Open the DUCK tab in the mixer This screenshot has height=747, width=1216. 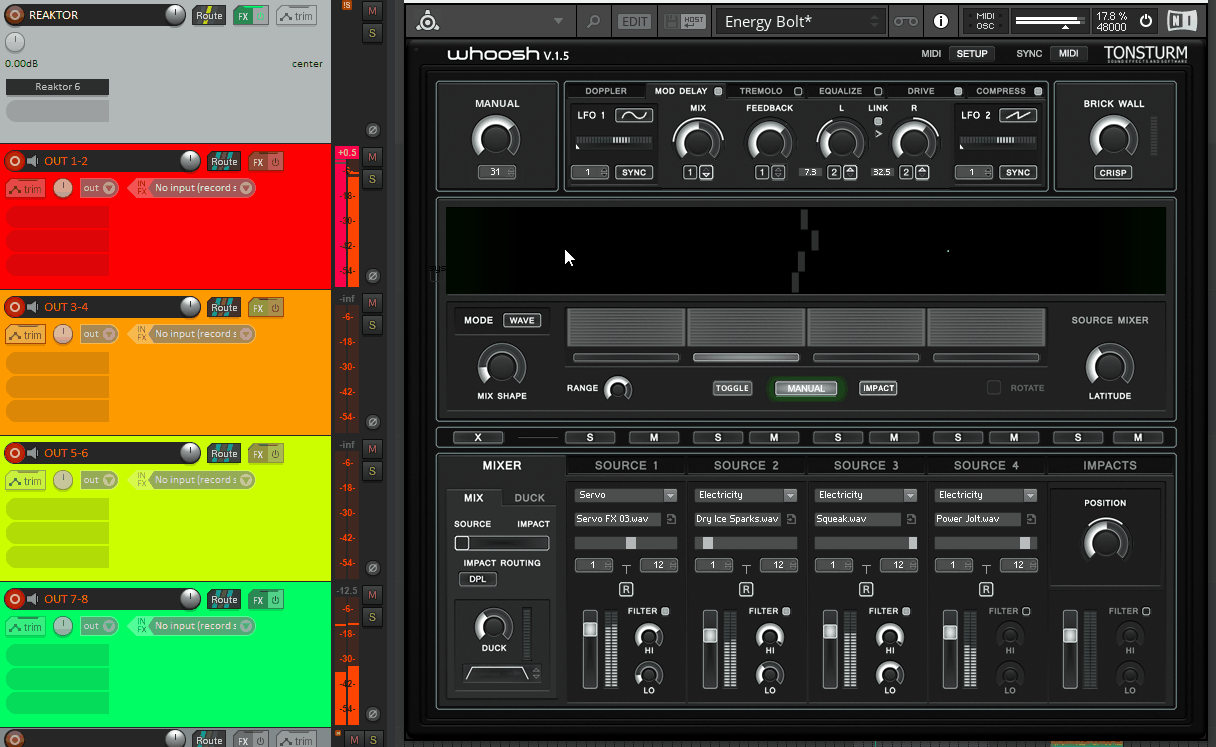click(530, 498)
